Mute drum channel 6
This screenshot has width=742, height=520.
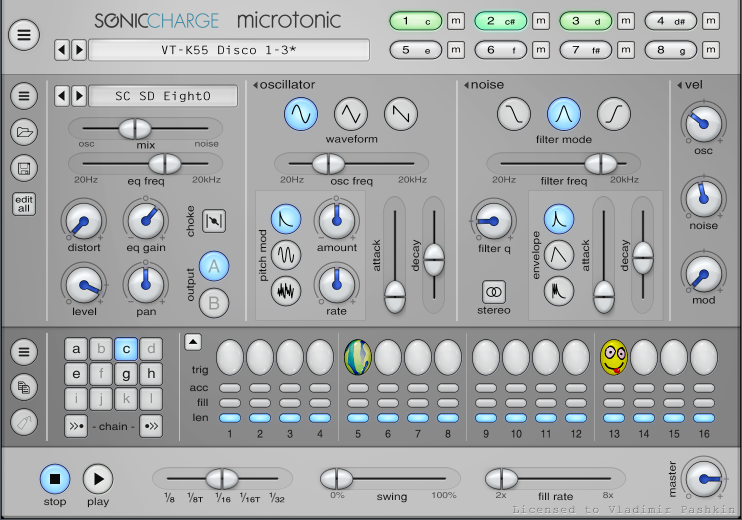(x=541, y=50)
